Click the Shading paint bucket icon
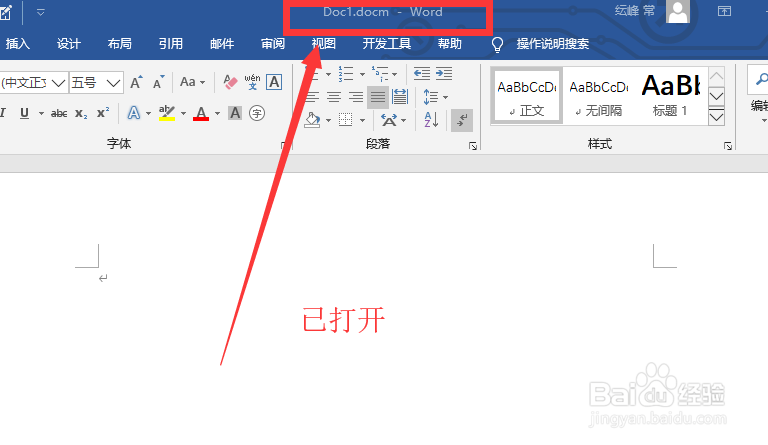 312,119
